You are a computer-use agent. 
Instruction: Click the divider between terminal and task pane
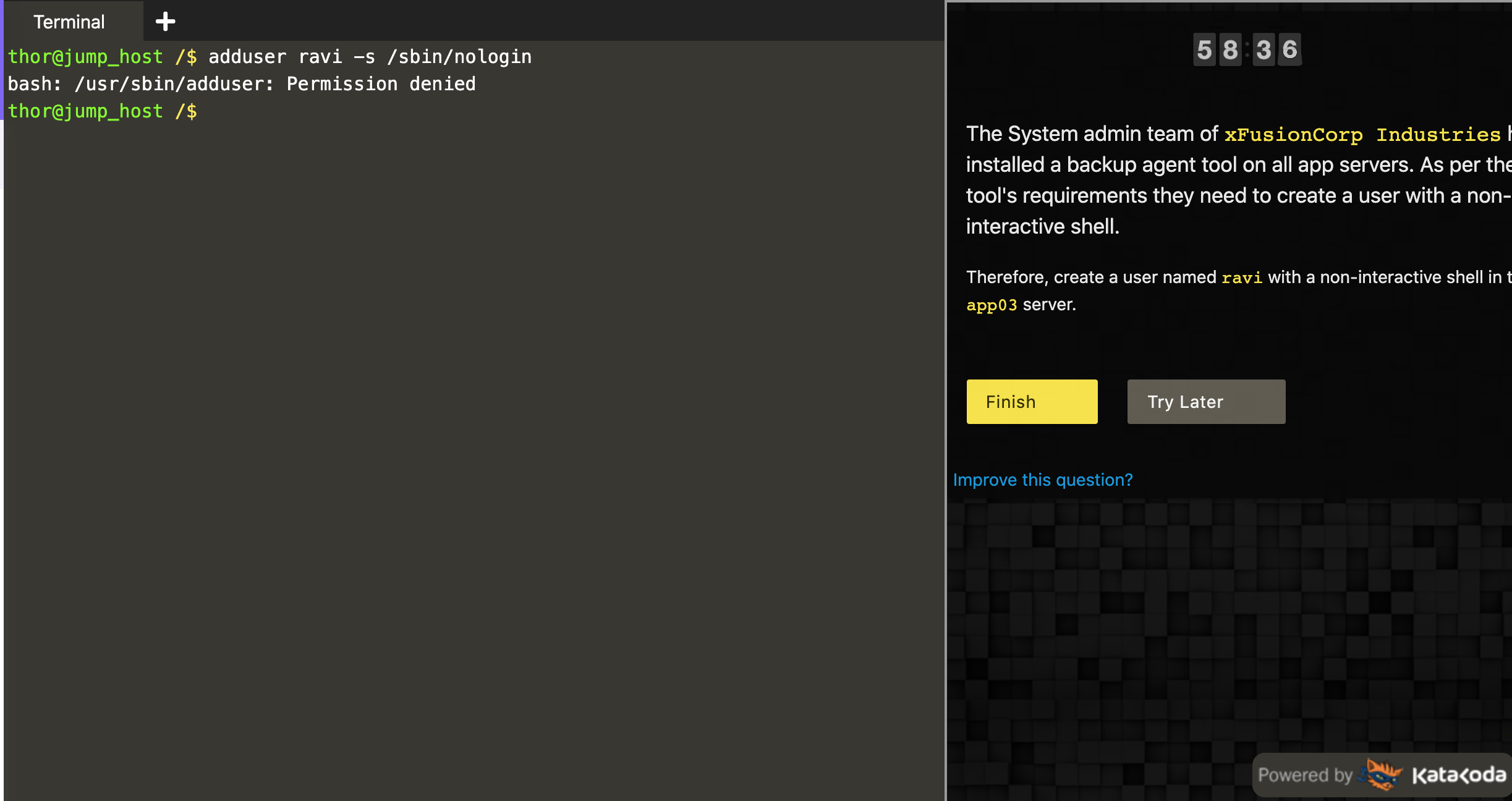[945, 400]
